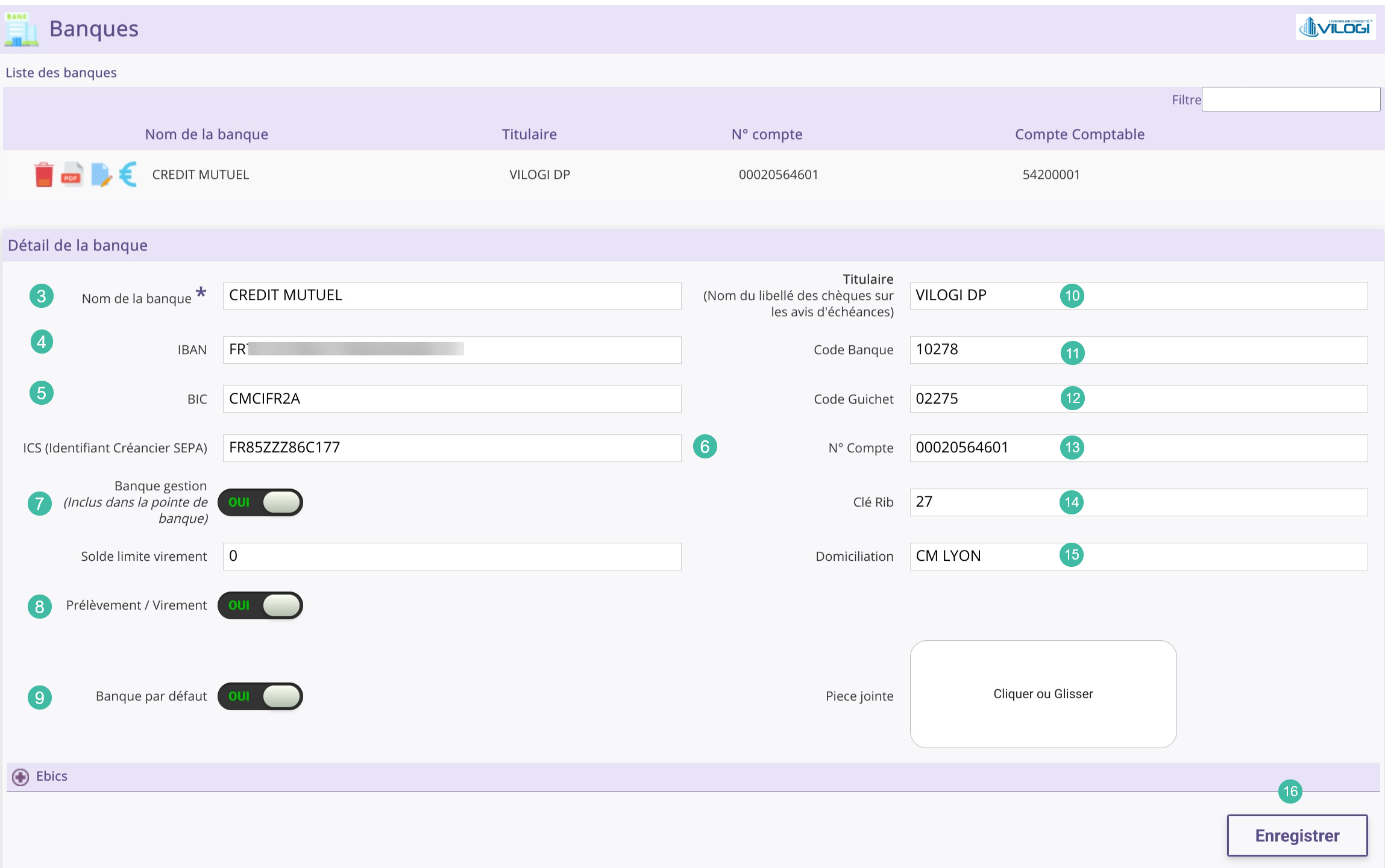Click the Clé Rib input field
The image size is (1385, 868).
click(1138, 502)
